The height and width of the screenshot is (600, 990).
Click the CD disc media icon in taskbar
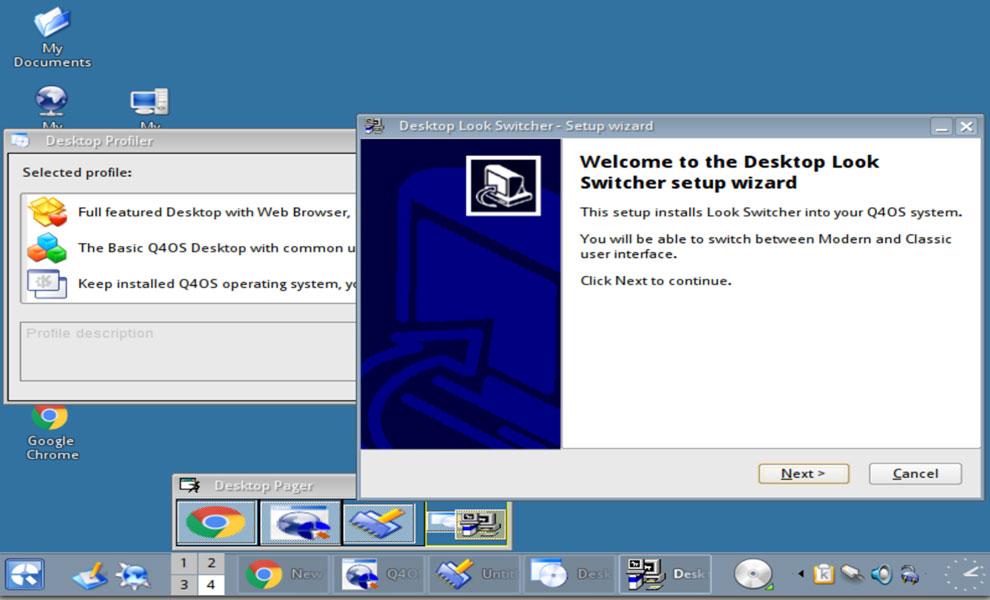click(753, 574)
